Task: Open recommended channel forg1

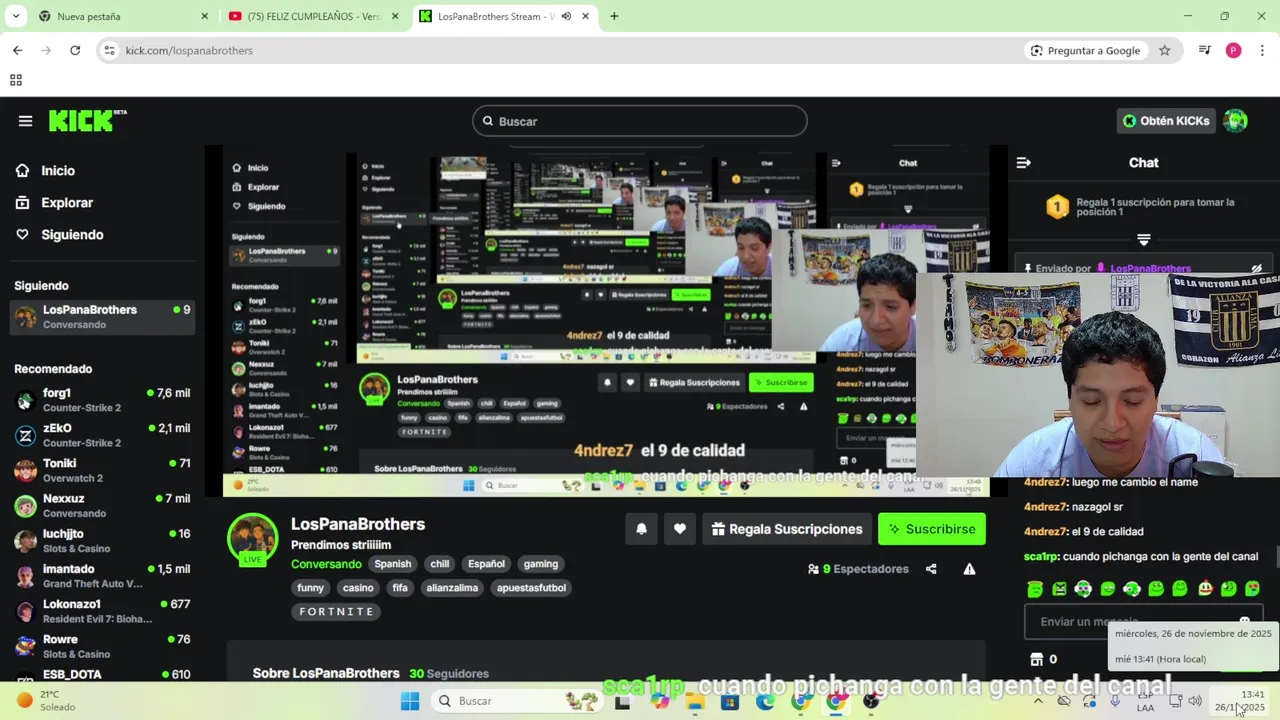Action: [102, 400]
